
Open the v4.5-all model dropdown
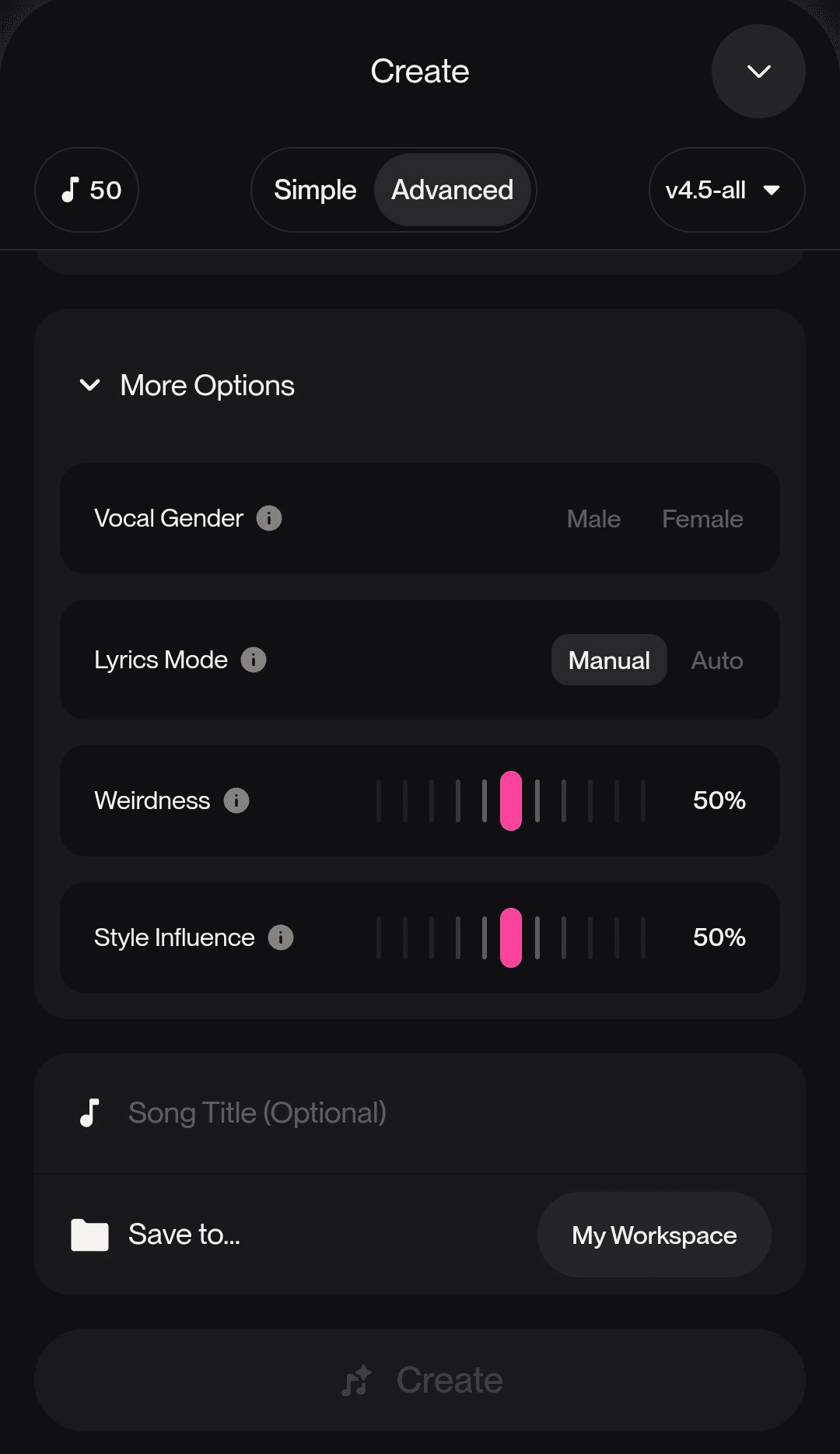click(726, 190)
